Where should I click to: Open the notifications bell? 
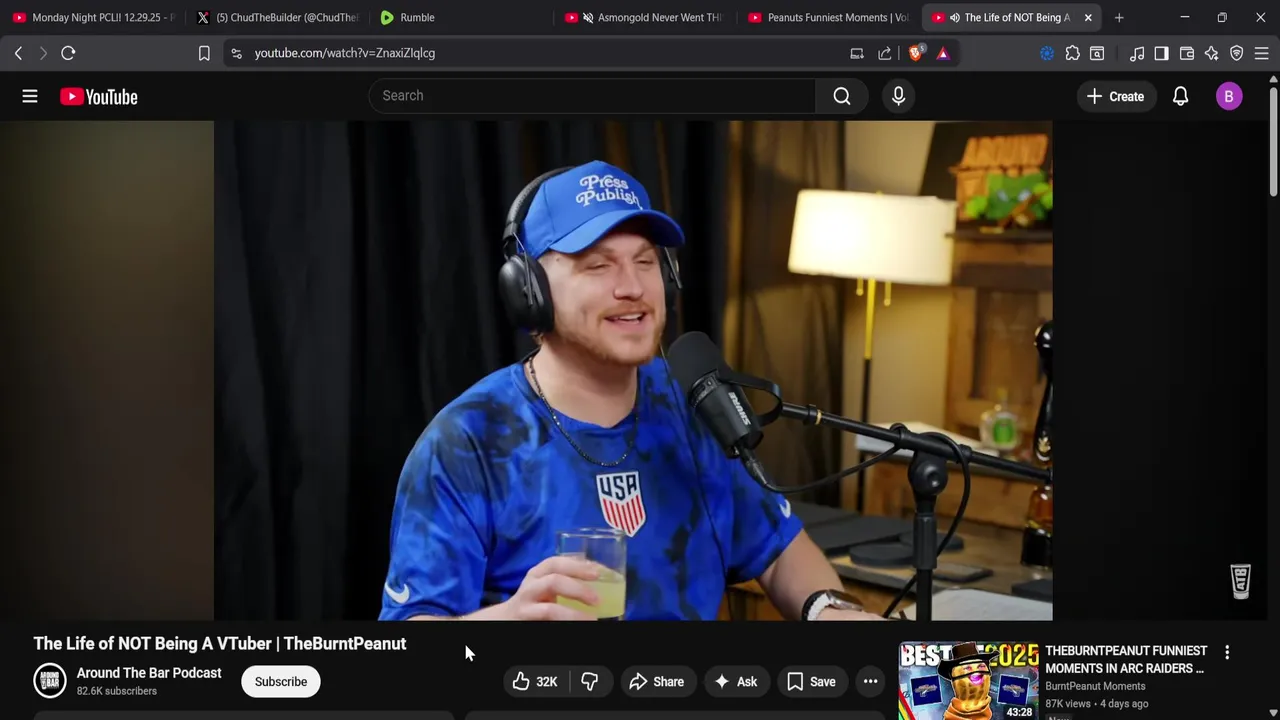[1180, 96]
